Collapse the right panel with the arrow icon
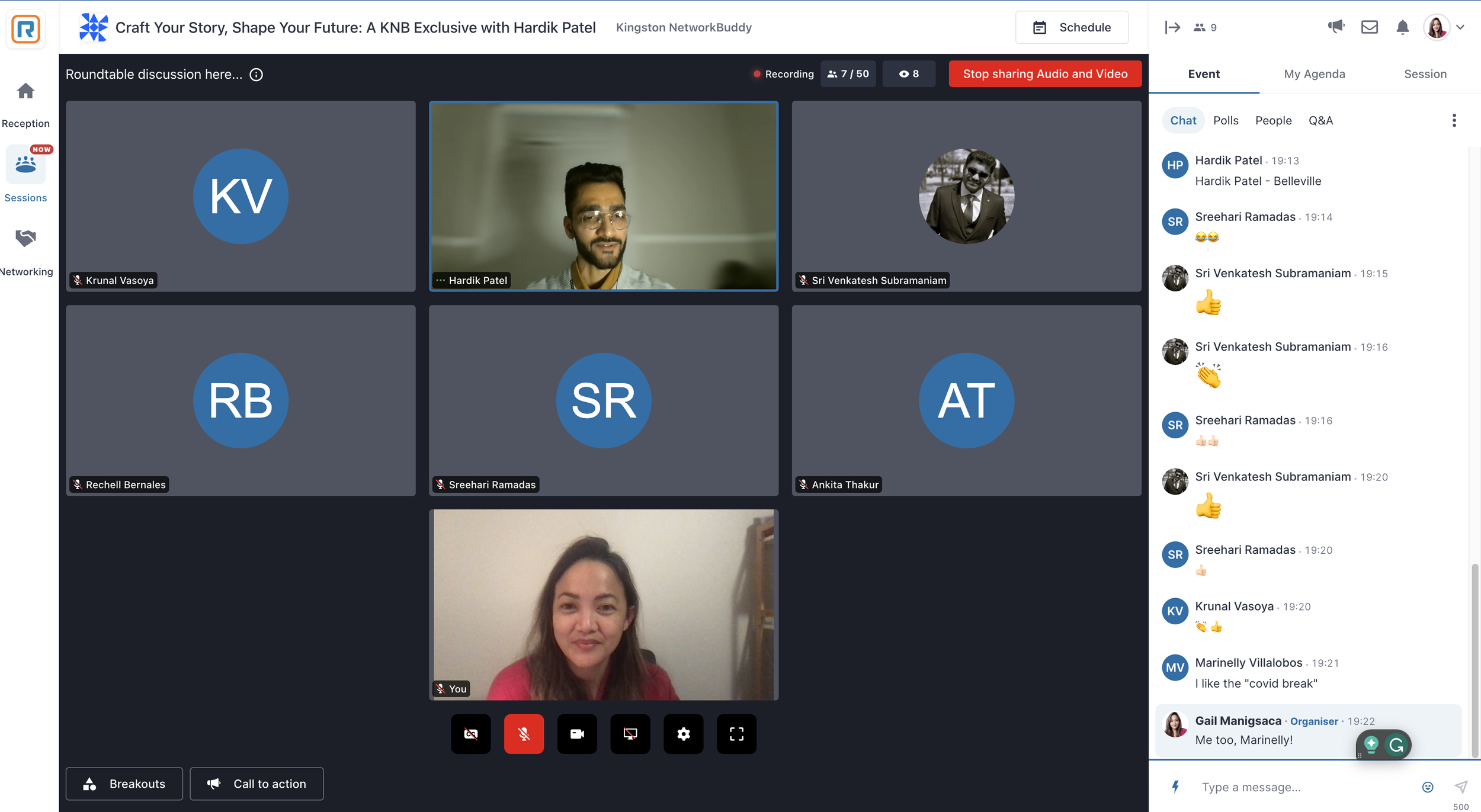 (1173, 27)
